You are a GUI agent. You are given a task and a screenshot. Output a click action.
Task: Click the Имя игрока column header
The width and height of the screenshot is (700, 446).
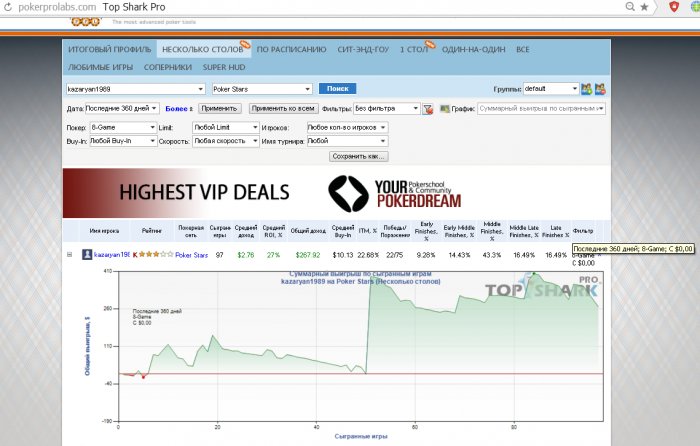(x=104, y=231)
